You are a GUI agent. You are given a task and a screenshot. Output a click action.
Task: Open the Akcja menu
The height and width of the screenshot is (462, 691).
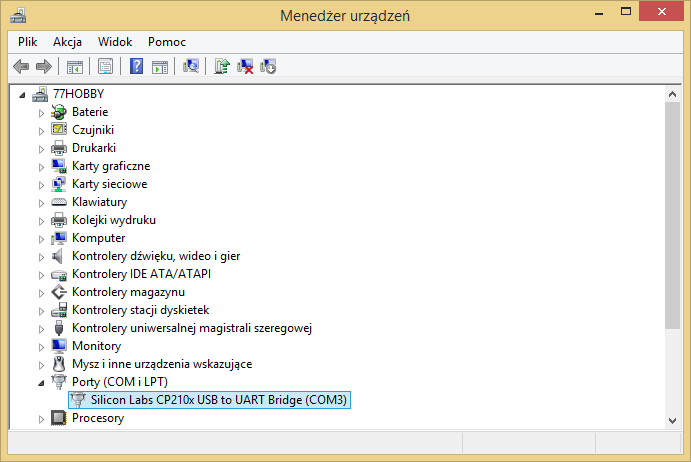coord(67,42)
